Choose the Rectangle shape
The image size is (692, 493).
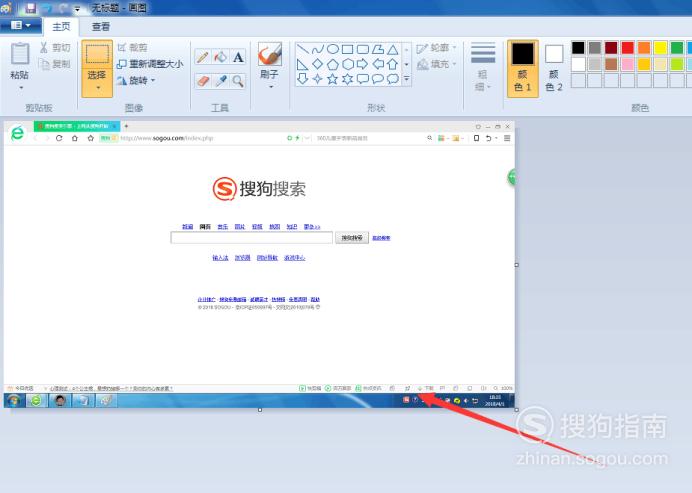click(x=348, y=49)
